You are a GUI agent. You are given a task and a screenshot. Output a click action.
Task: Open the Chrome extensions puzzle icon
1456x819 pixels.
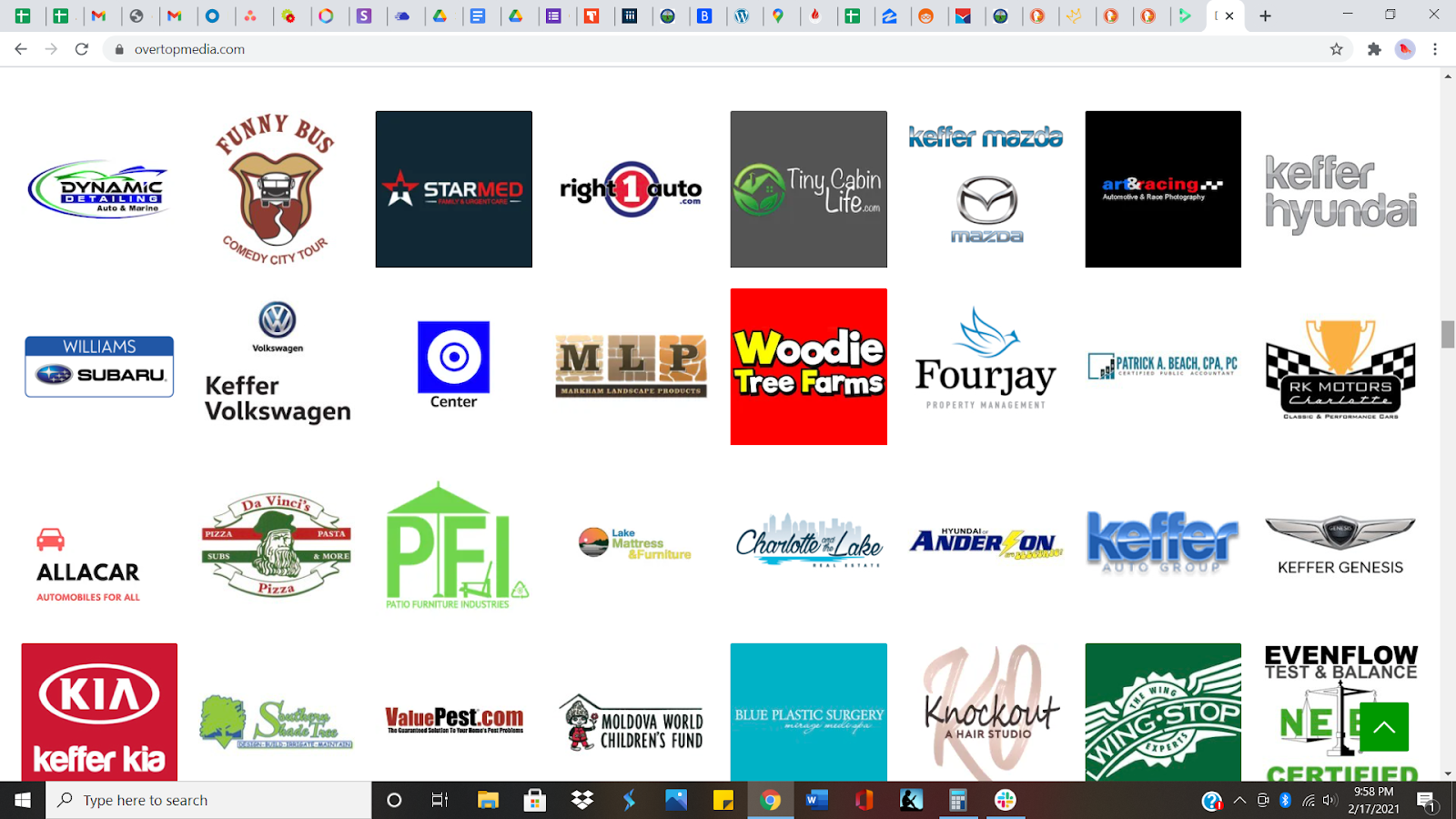pyautogui.click(x=1374, y=49)
